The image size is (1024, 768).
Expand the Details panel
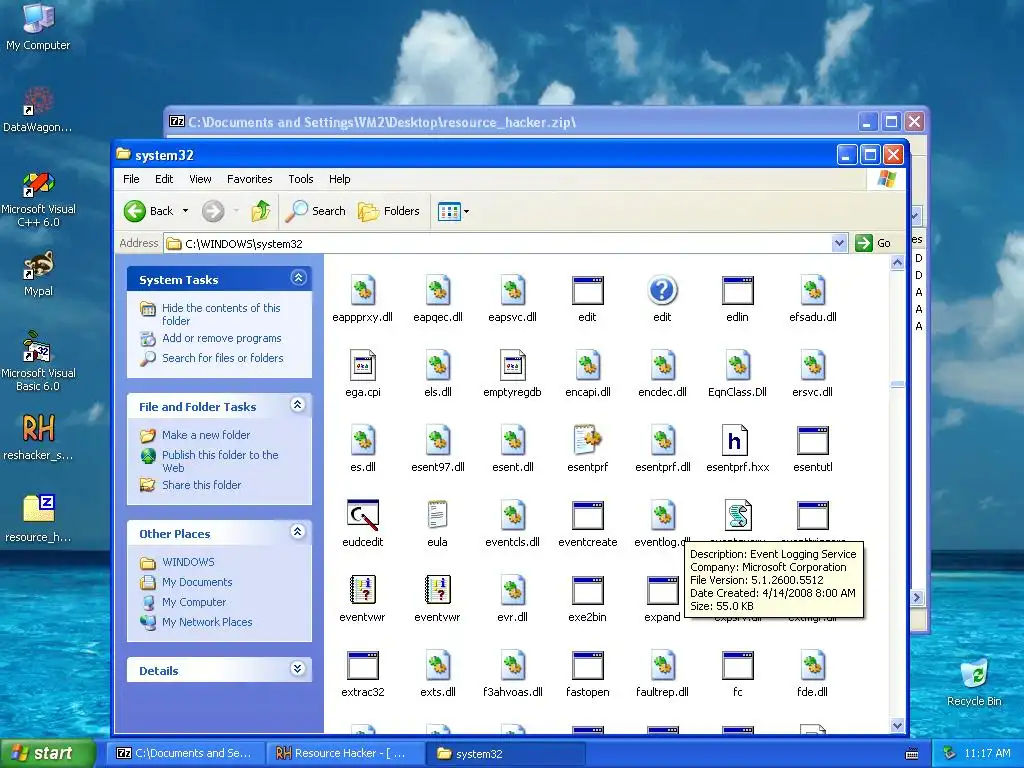(x=298, y=669)
